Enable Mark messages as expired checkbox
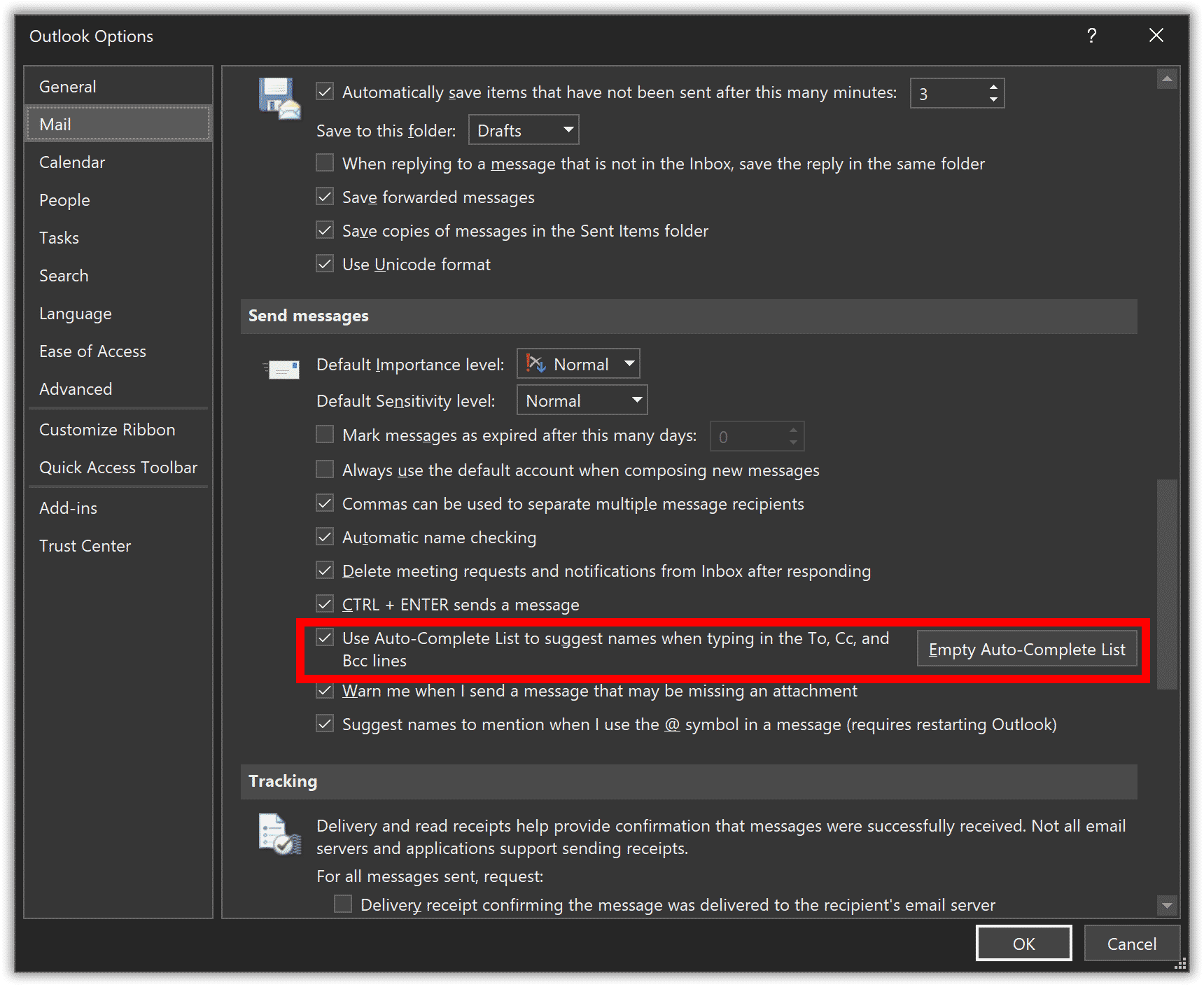This screenshot has width=1204, height=987. pyautogui.click(x=325, y=435)
